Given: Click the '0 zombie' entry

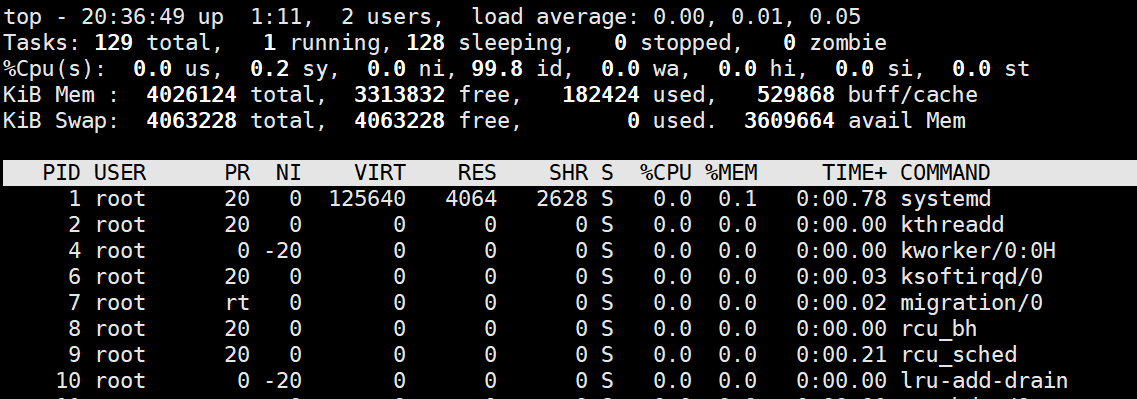Looking at the screenshot, I should (835, 43).
